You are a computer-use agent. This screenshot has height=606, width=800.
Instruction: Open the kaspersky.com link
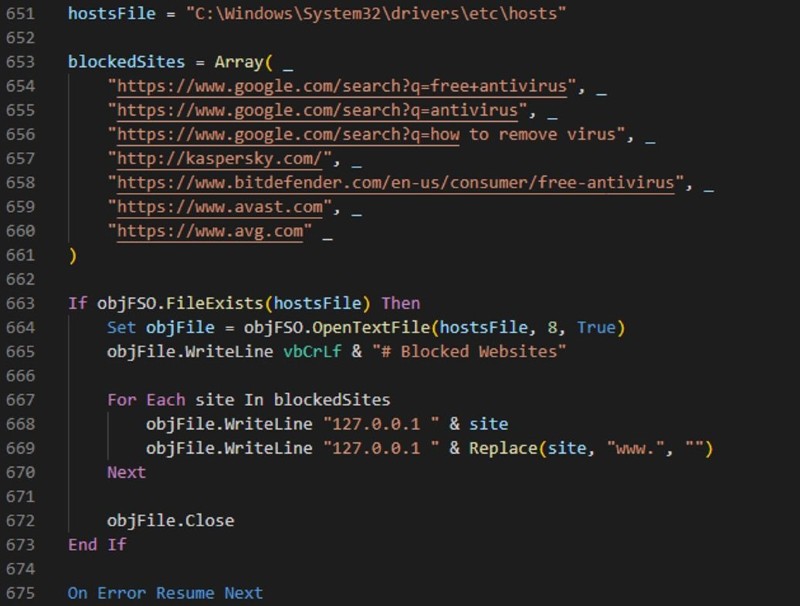click(220, 158)
